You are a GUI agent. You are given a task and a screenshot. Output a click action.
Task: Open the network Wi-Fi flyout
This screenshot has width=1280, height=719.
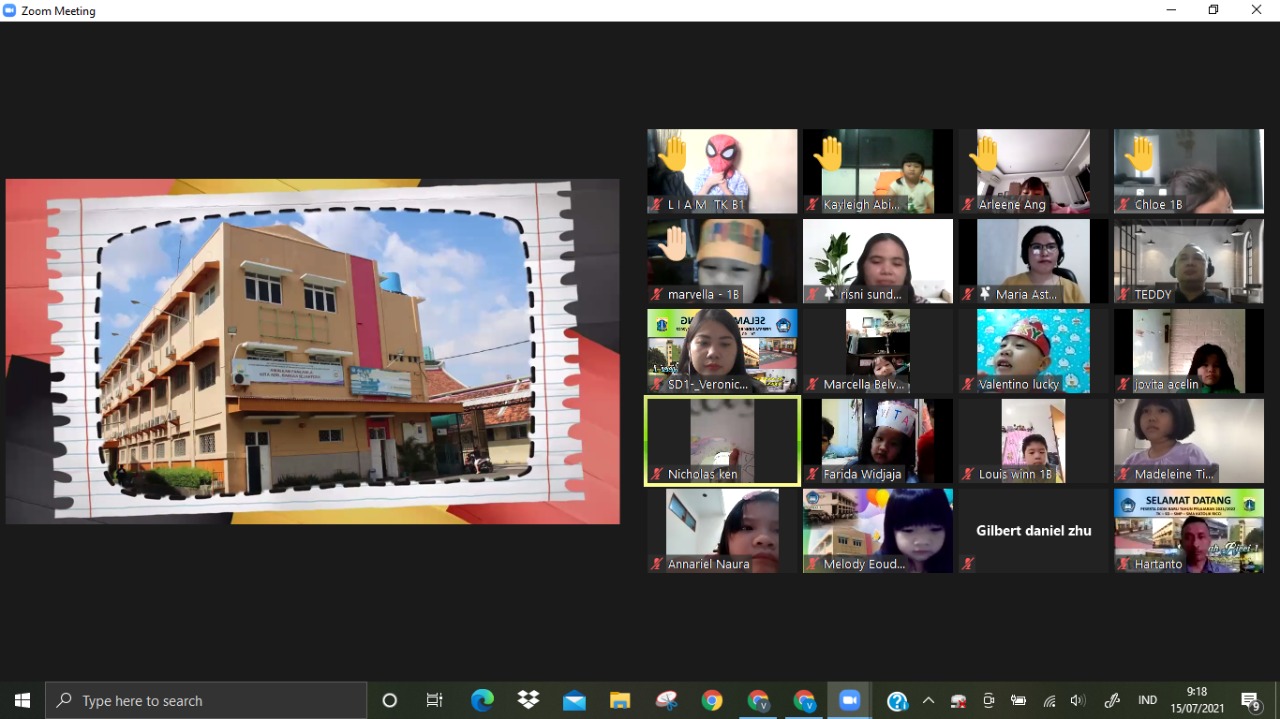(x=1049, y=700)
